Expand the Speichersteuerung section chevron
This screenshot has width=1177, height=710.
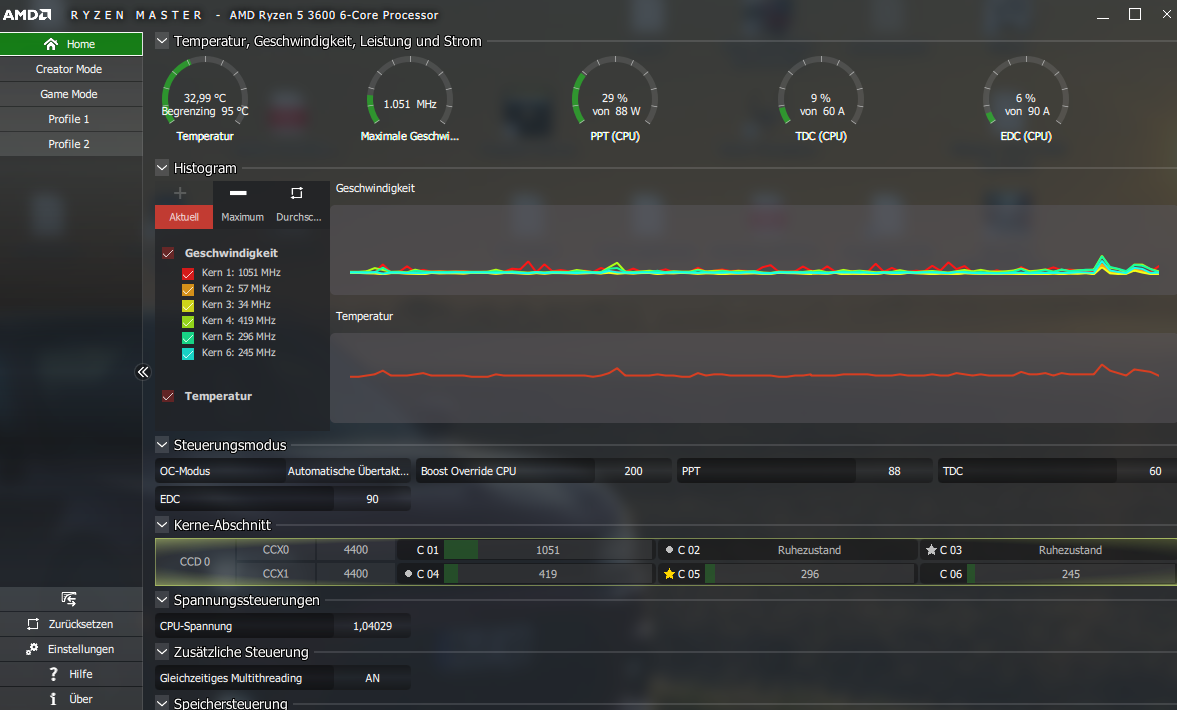click(x=162, y=702)
